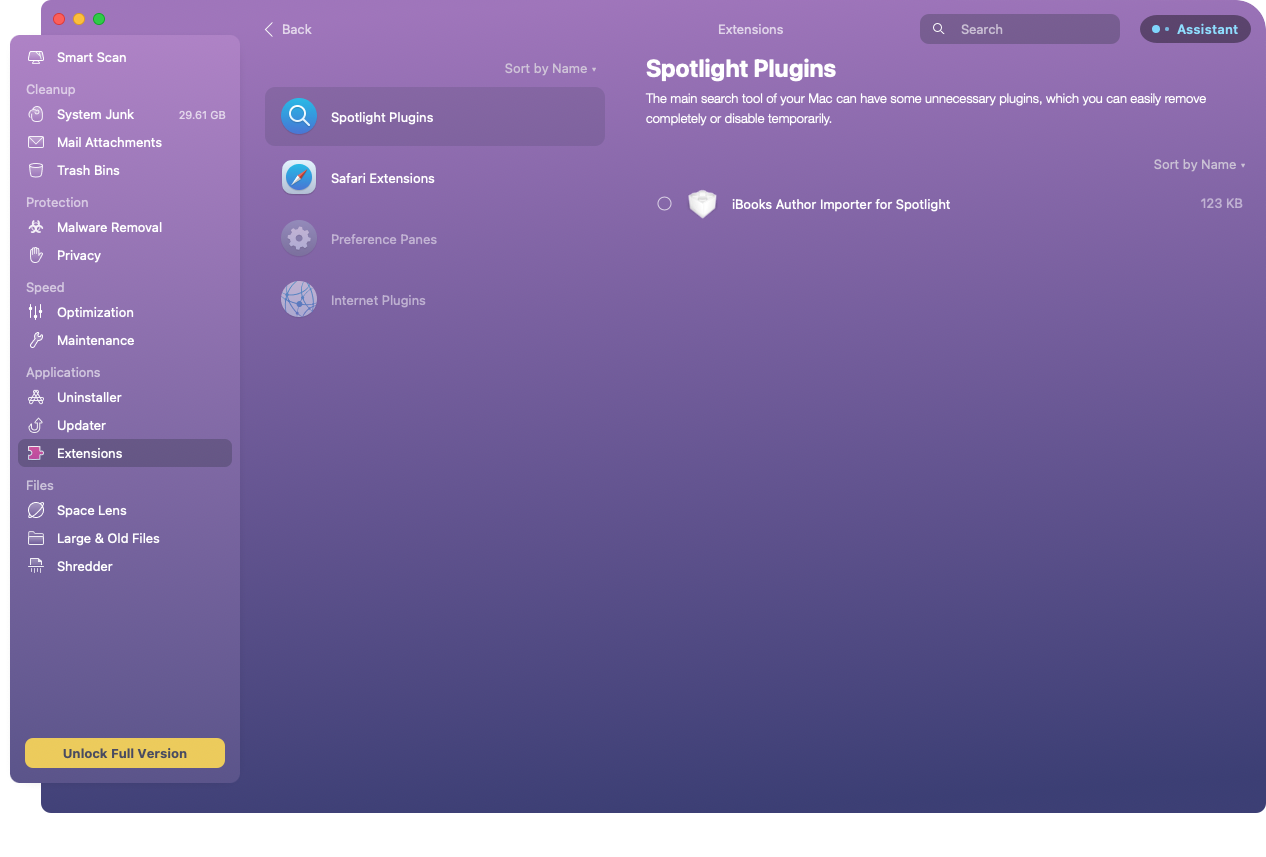Open the System Junk section
Viewport: 1266px width, 857px height.
tap(125, 114)
